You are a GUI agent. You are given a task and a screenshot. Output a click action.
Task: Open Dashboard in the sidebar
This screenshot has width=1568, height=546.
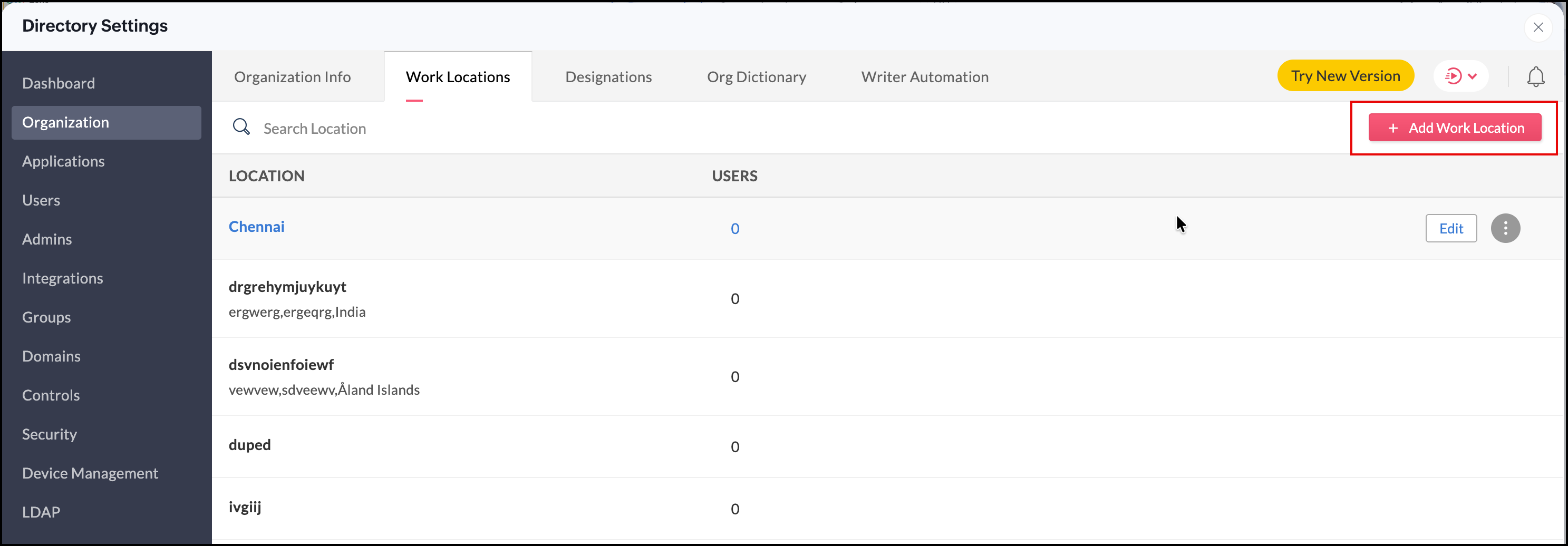click(x=59, y=83)
